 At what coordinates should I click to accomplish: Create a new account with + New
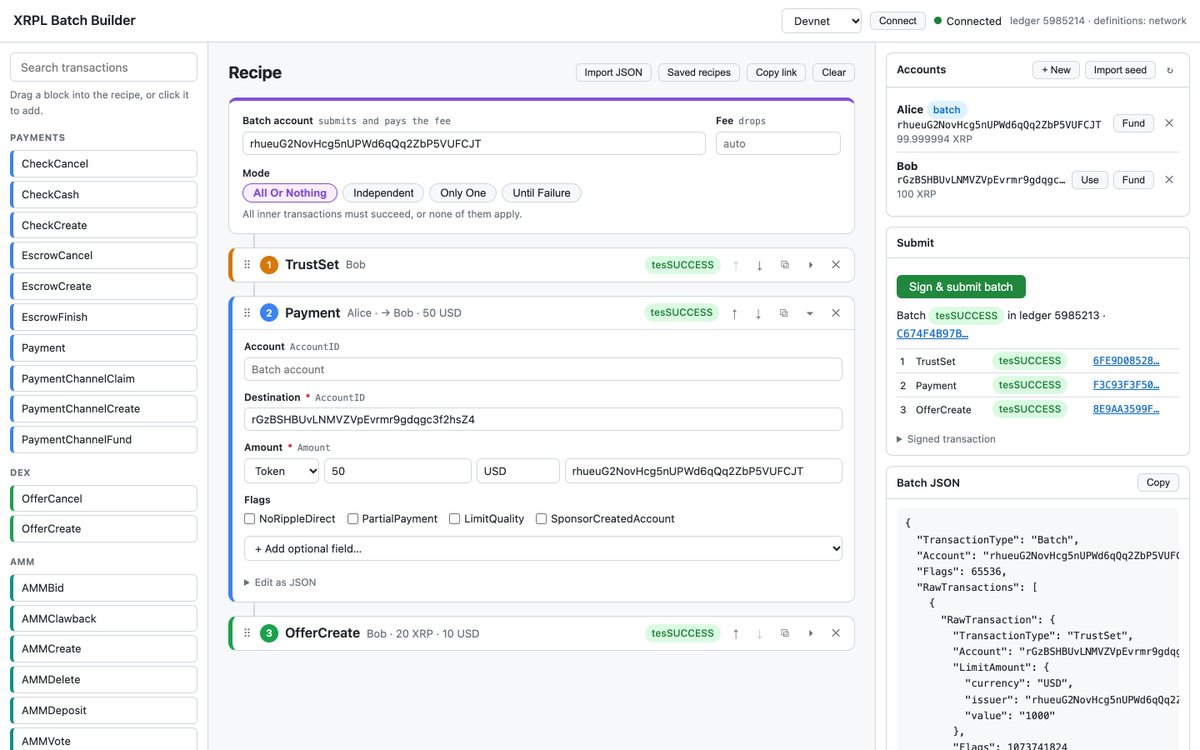point(1055,70)
